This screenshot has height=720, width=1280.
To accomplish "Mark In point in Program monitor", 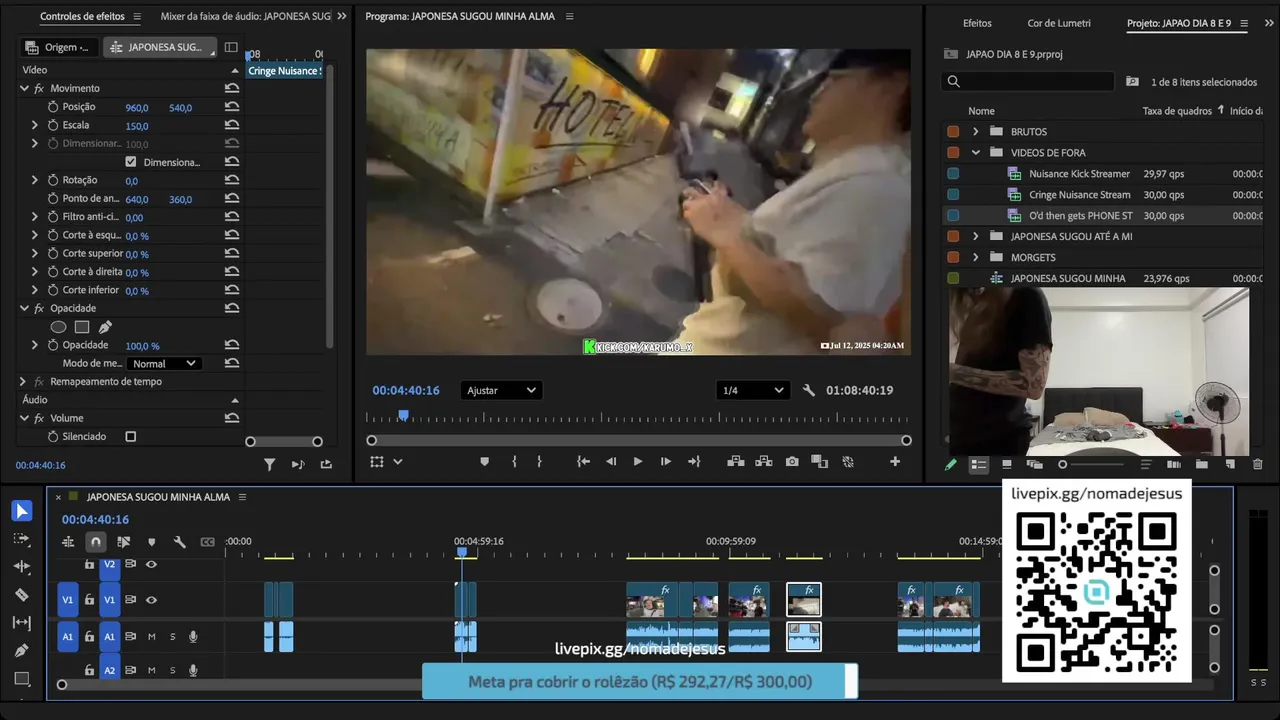I will 514,462.
